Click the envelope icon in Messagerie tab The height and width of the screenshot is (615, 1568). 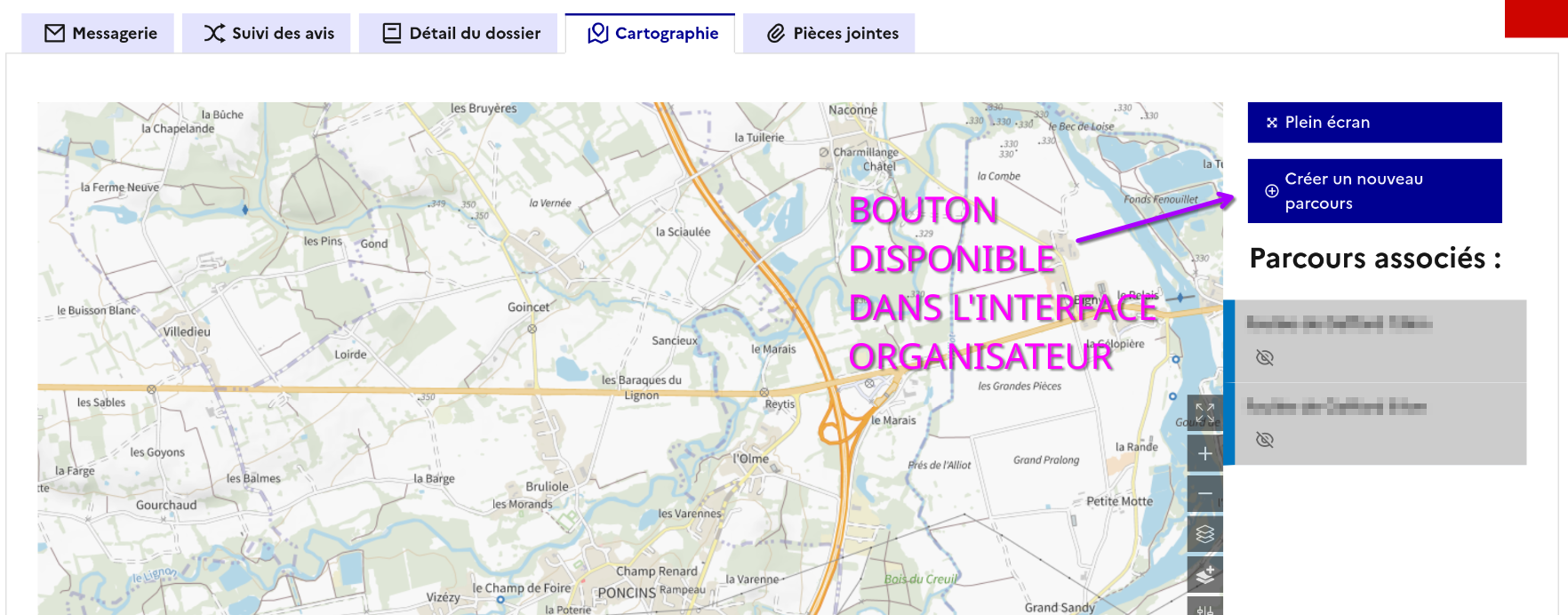pyautogui.click(x=55, y=34)
